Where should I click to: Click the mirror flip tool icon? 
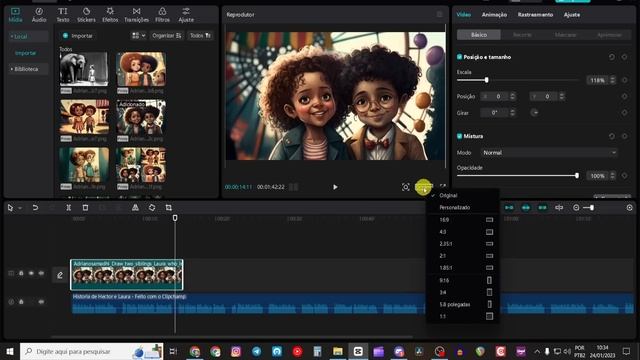pos(135,207)
